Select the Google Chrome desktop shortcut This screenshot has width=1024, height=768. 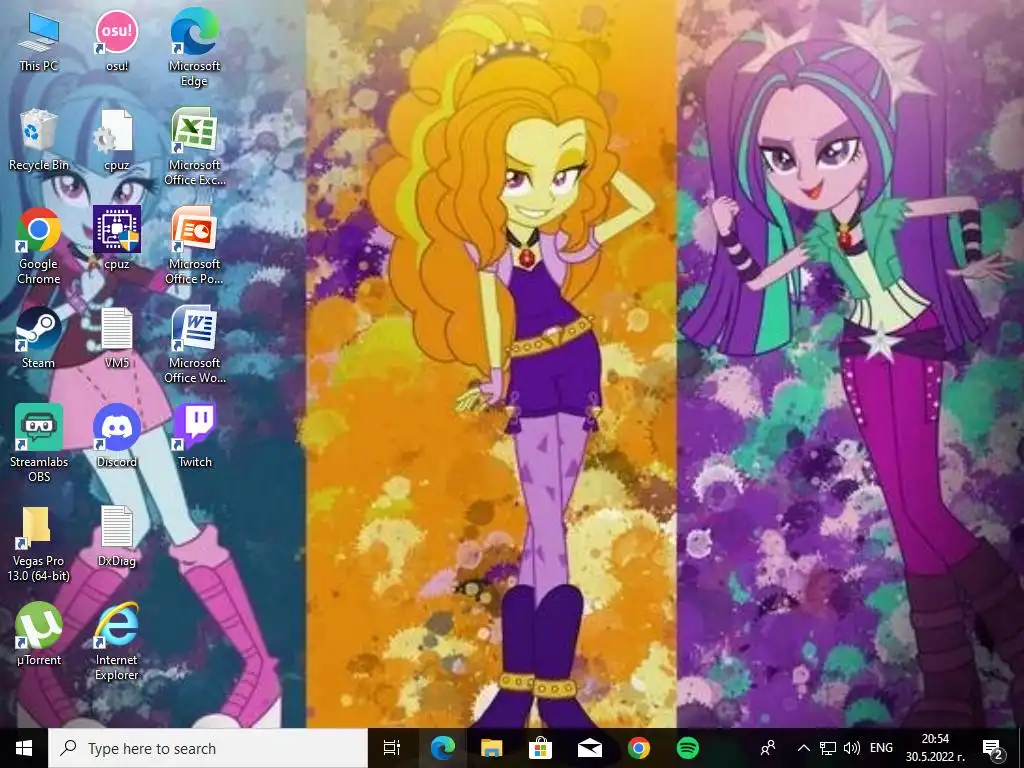click(39, 246)
